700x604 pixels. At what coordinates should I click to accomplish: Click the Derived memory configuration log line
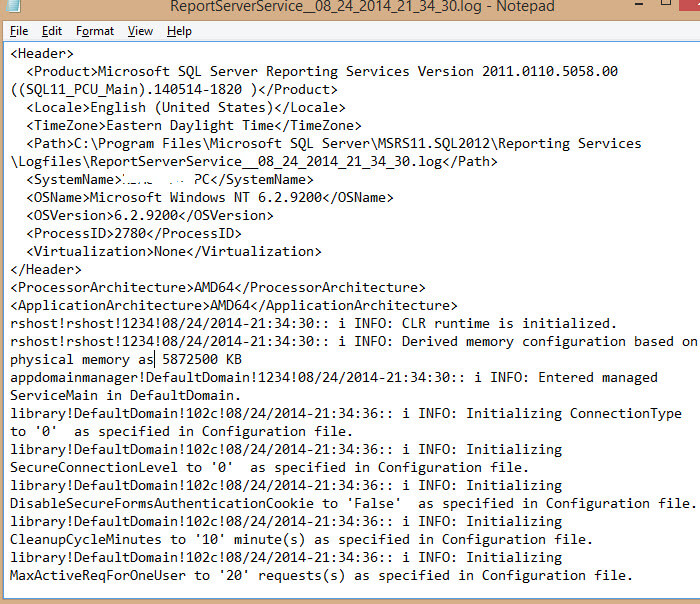click(x=354, y=342)
